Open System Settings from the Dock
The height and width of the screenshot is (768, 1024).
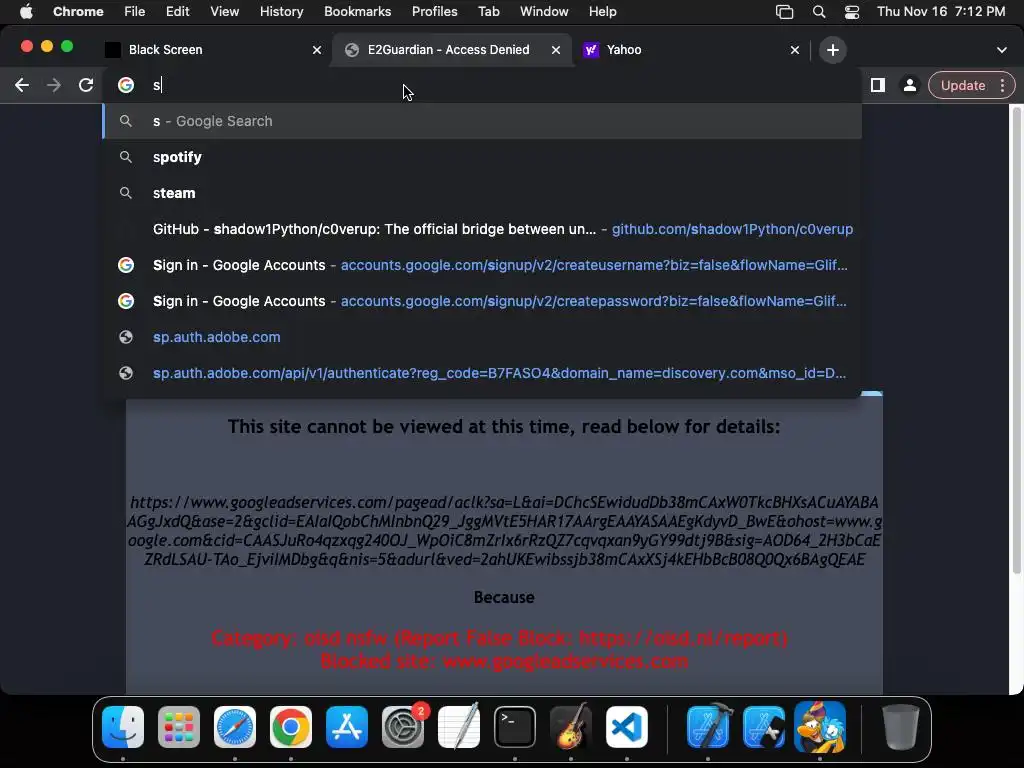point(403,727)
